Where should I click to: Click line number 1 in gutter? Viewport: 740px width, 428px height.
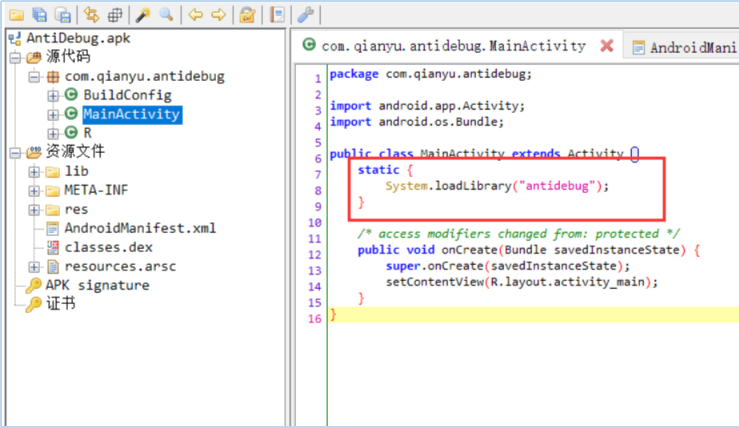pos(318,78)
